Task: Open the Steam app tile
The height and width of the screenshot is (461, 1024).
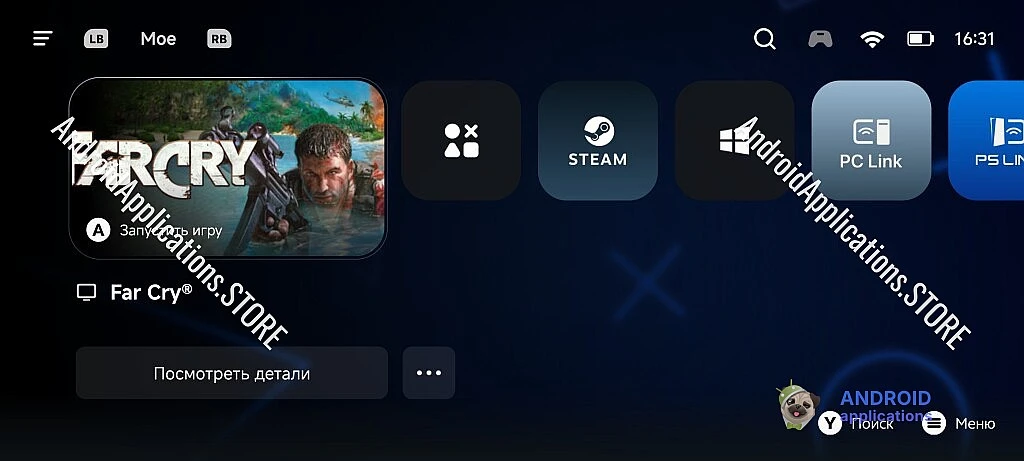Action: pos(598,140)
